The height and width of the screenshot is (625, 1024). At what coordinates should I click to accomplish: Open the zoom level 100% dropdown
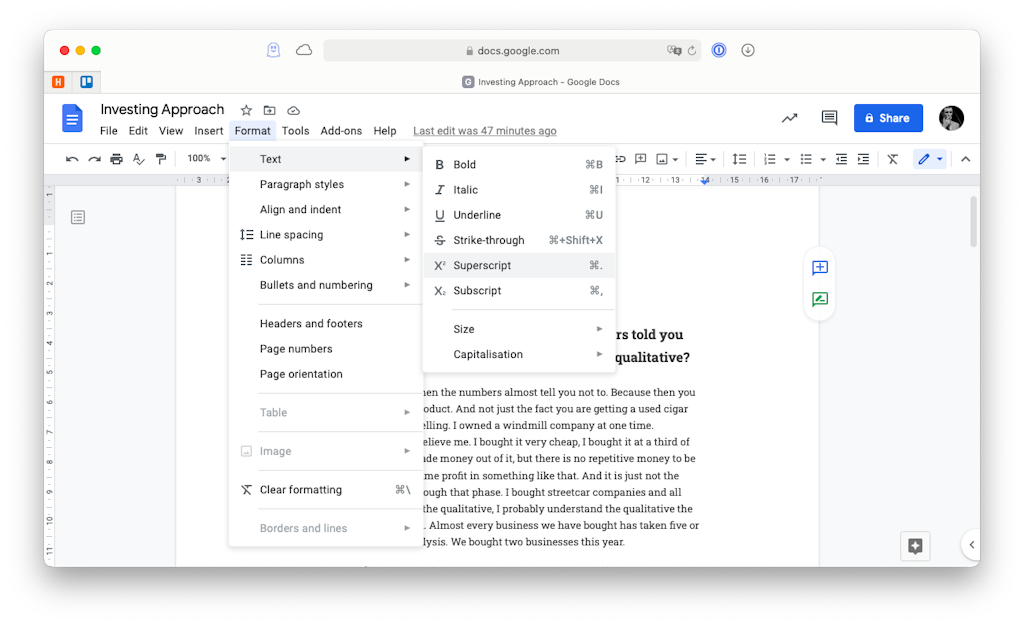coord(203,158)
